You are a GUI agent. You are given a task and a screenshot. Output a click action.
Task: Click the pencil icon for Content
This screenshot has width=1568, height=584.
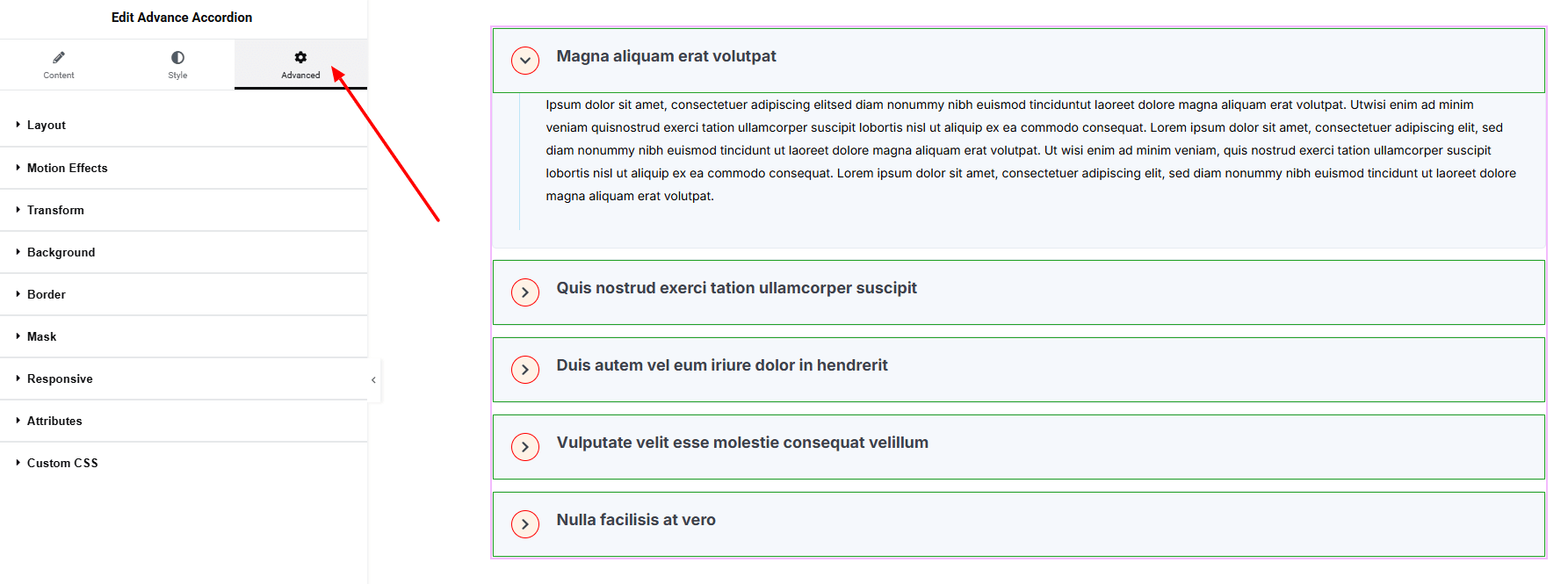pyautogui.click(x=59, y=58)
